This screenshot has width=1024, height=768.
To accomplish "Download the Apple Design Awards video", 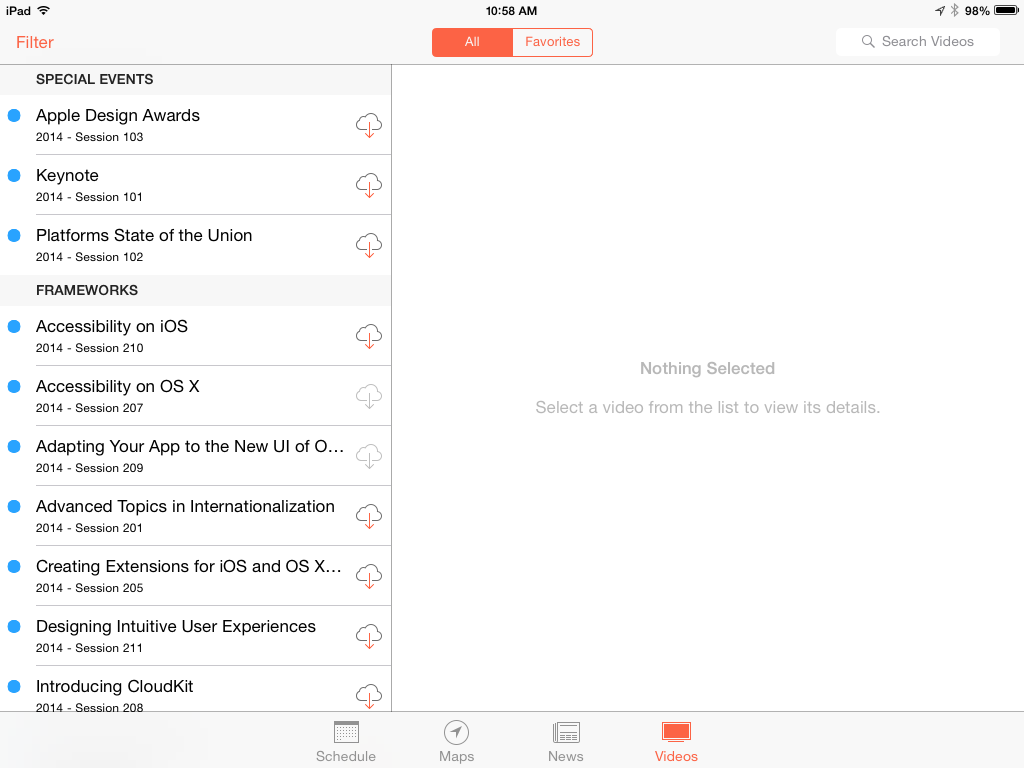I will pyautogui.click(x=369, y=125).
